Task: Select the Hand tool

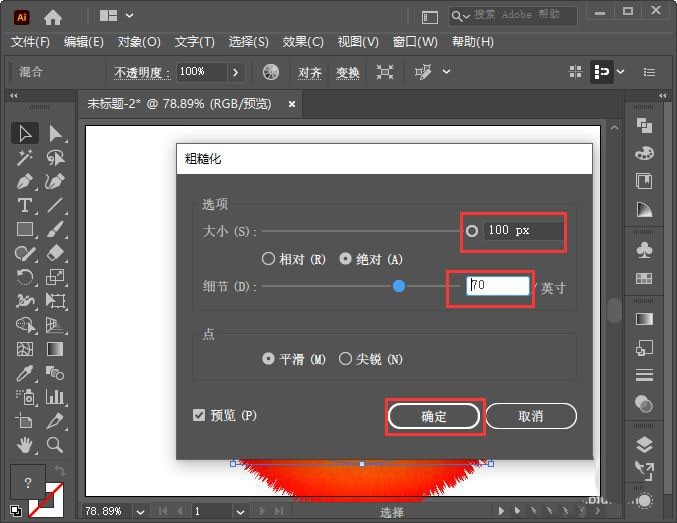Action: (x=25, y=444)
